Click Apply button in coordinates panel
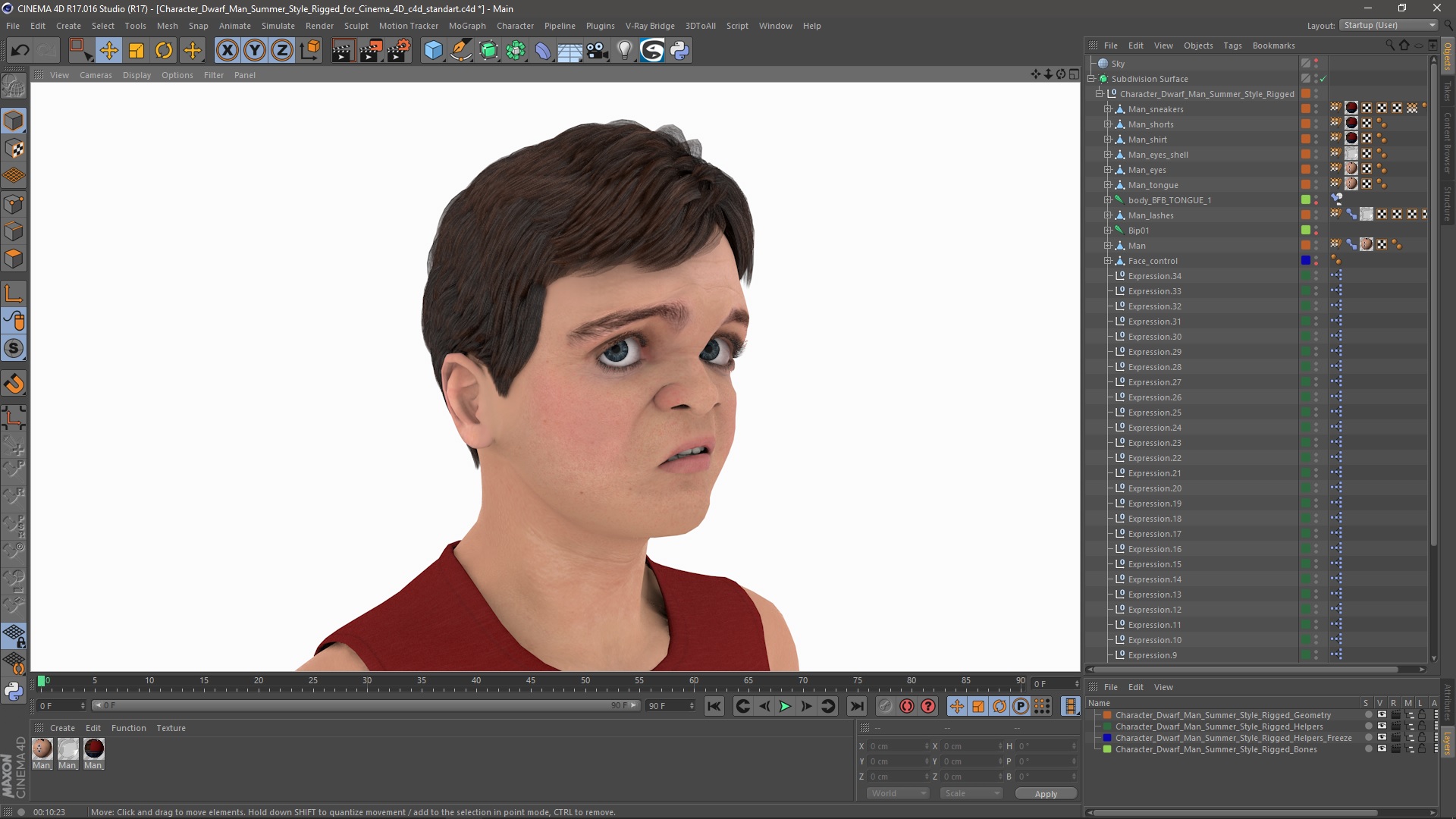The width and height of the screenshot is (1456, 819). tap(1045, 793)
